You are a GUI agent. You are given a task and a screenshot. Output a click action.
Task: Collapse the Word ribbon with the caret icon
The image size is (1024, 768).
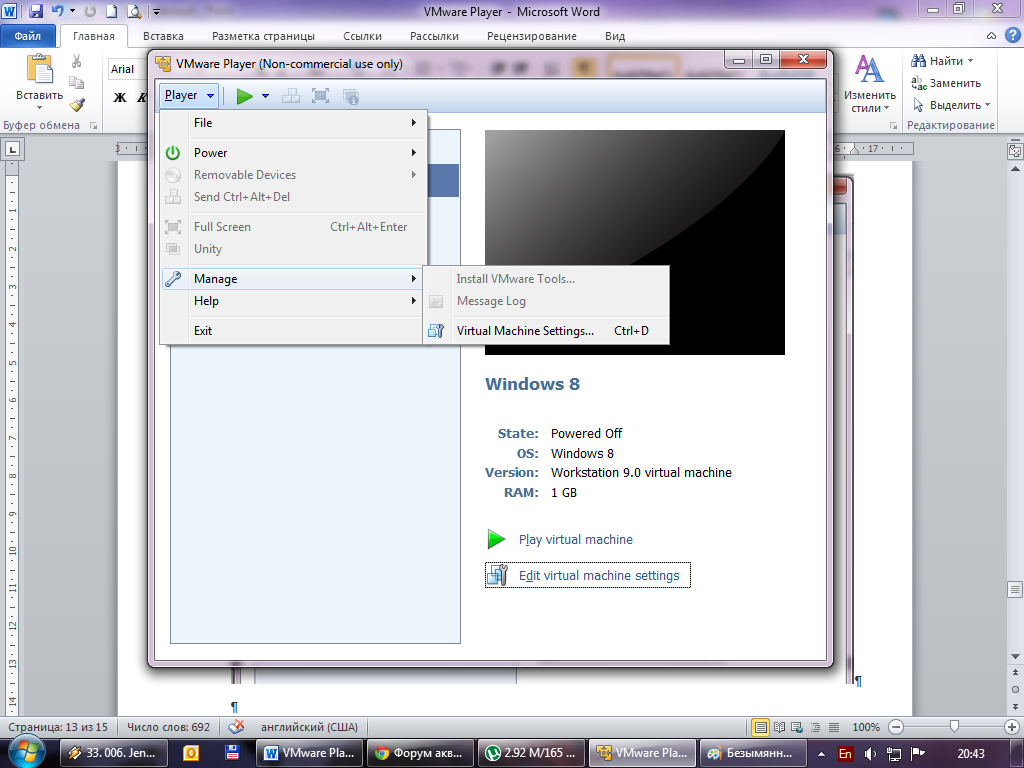point(991,36)
